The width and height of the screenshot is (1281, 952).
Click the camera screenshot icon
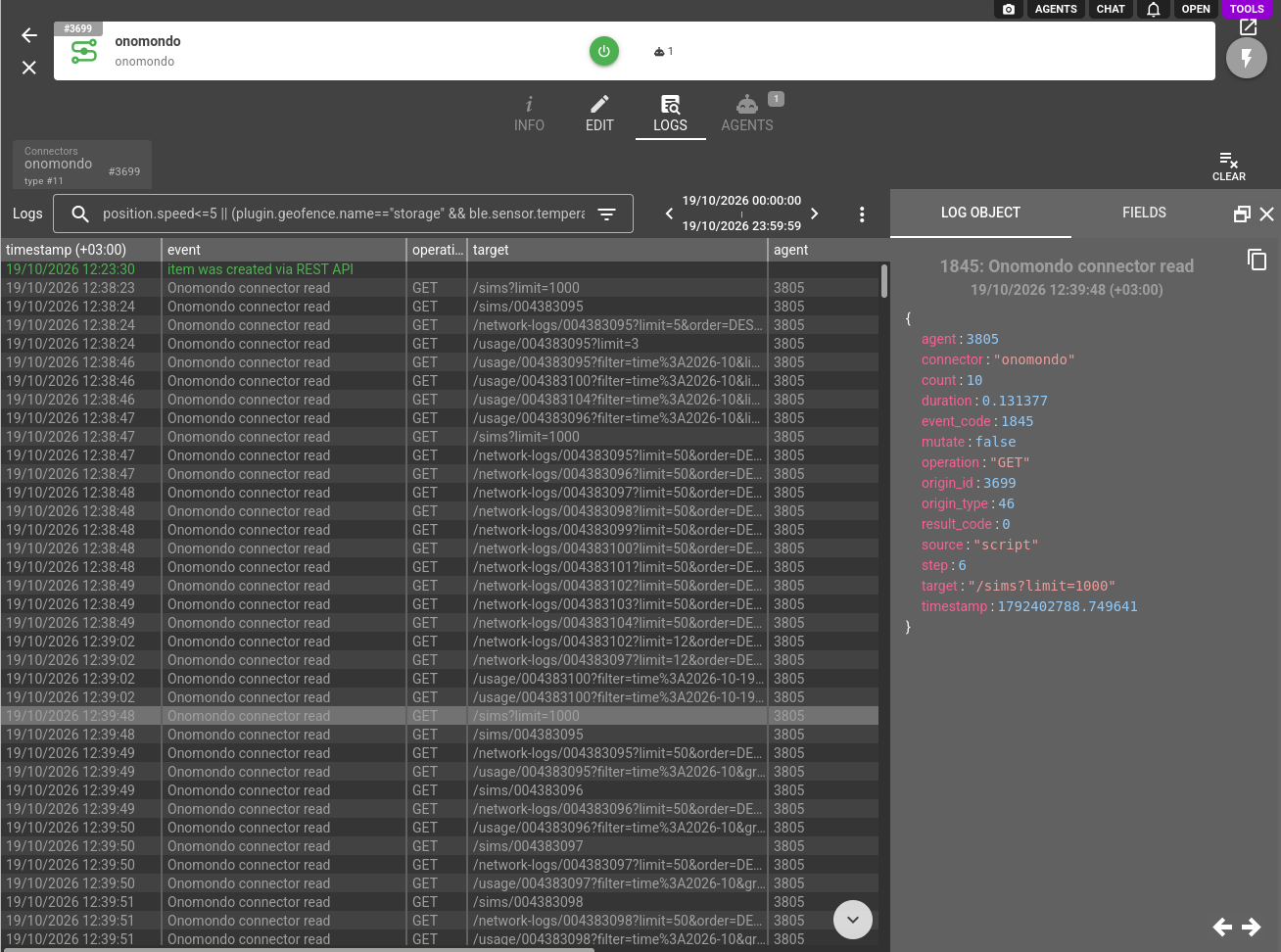point(1009,9)
